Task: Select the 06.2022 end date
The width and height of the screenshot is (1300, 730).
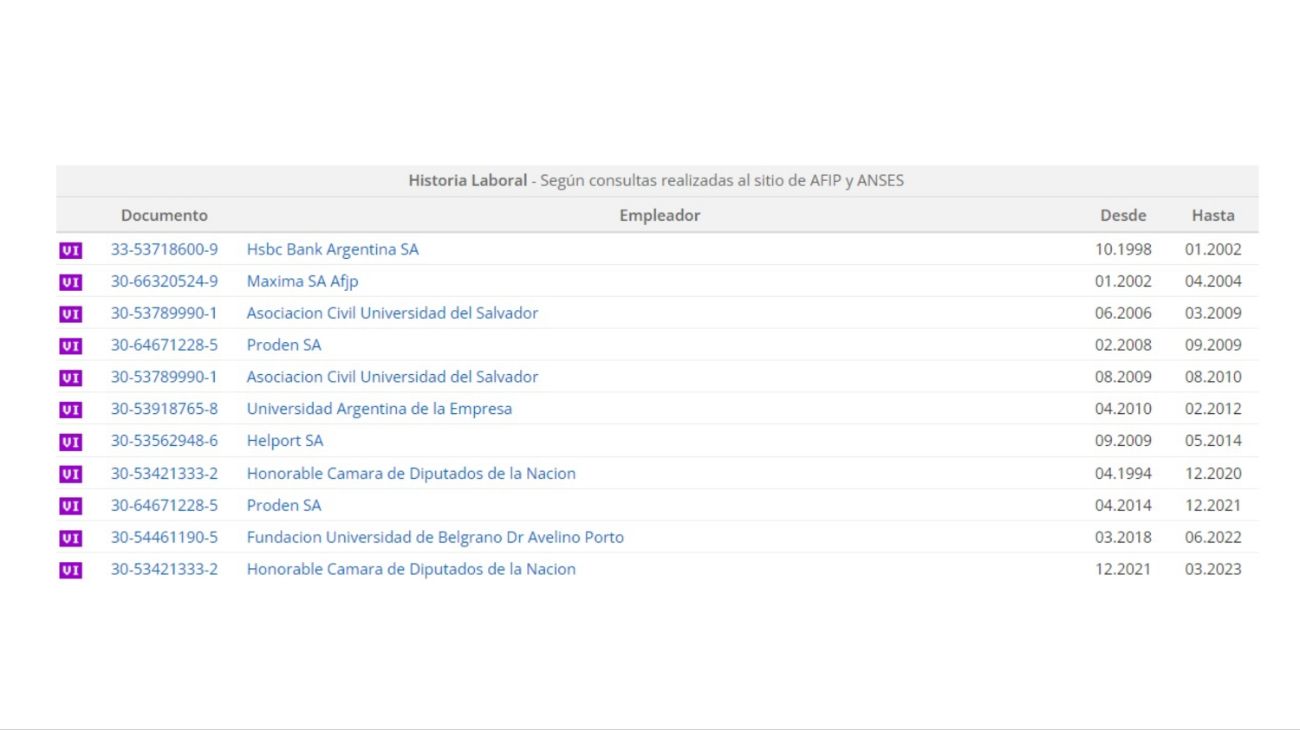Action: [x=1213, y=537]
